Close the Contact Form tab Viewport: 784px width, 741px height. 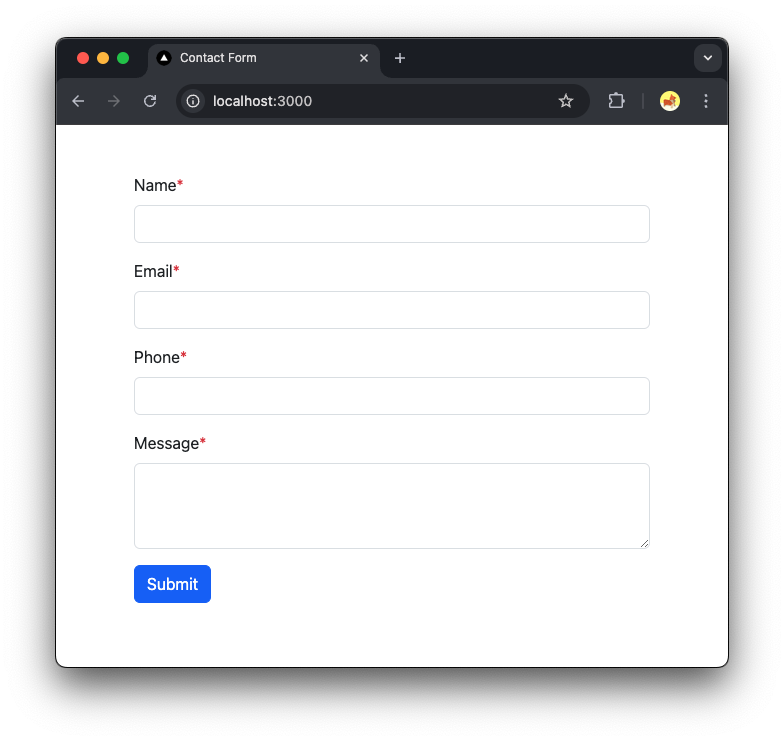(364, 58)
